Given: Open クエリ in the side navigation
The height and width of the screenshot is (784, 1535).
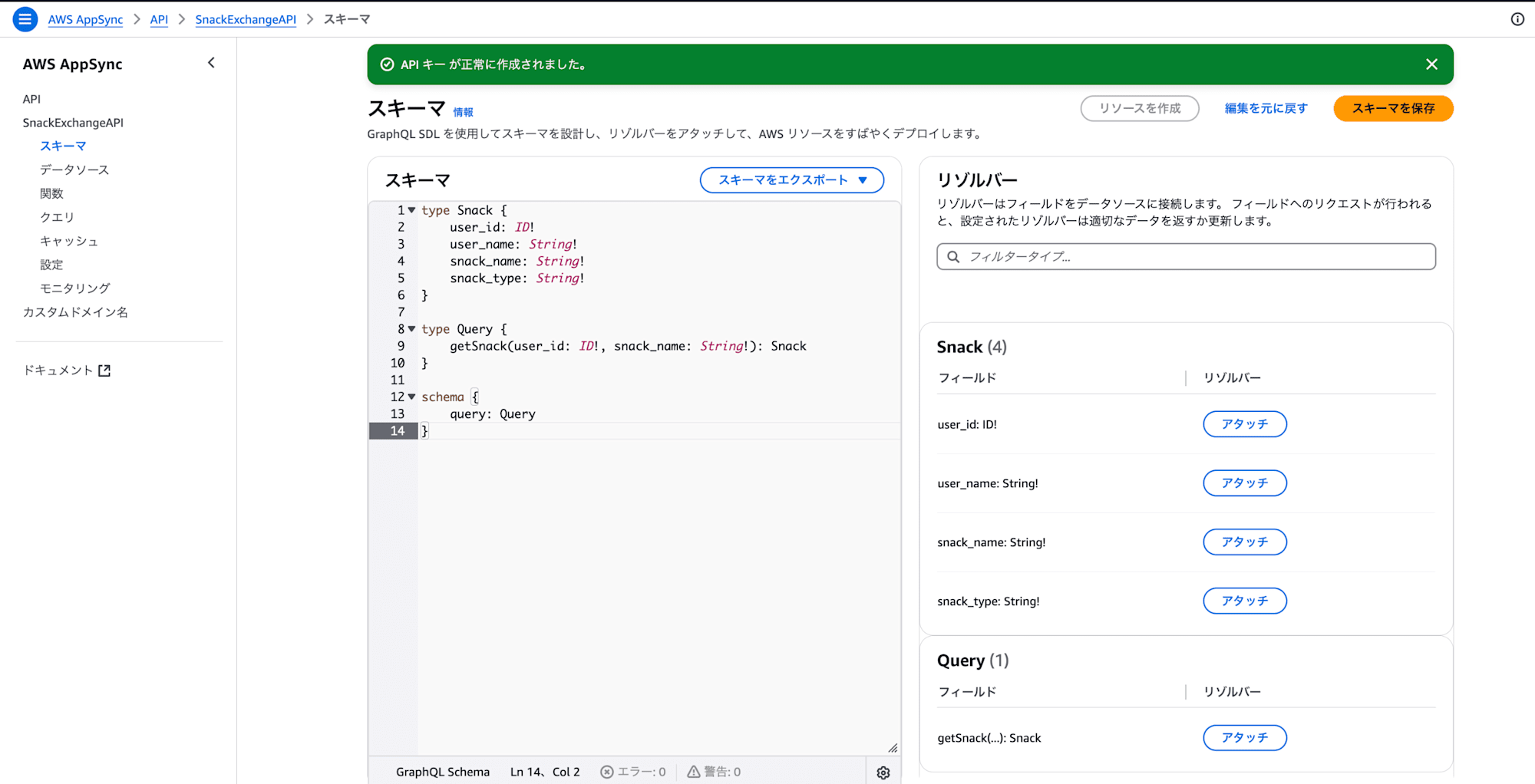Looking at the screenshot, I should [x=57, y=218].
